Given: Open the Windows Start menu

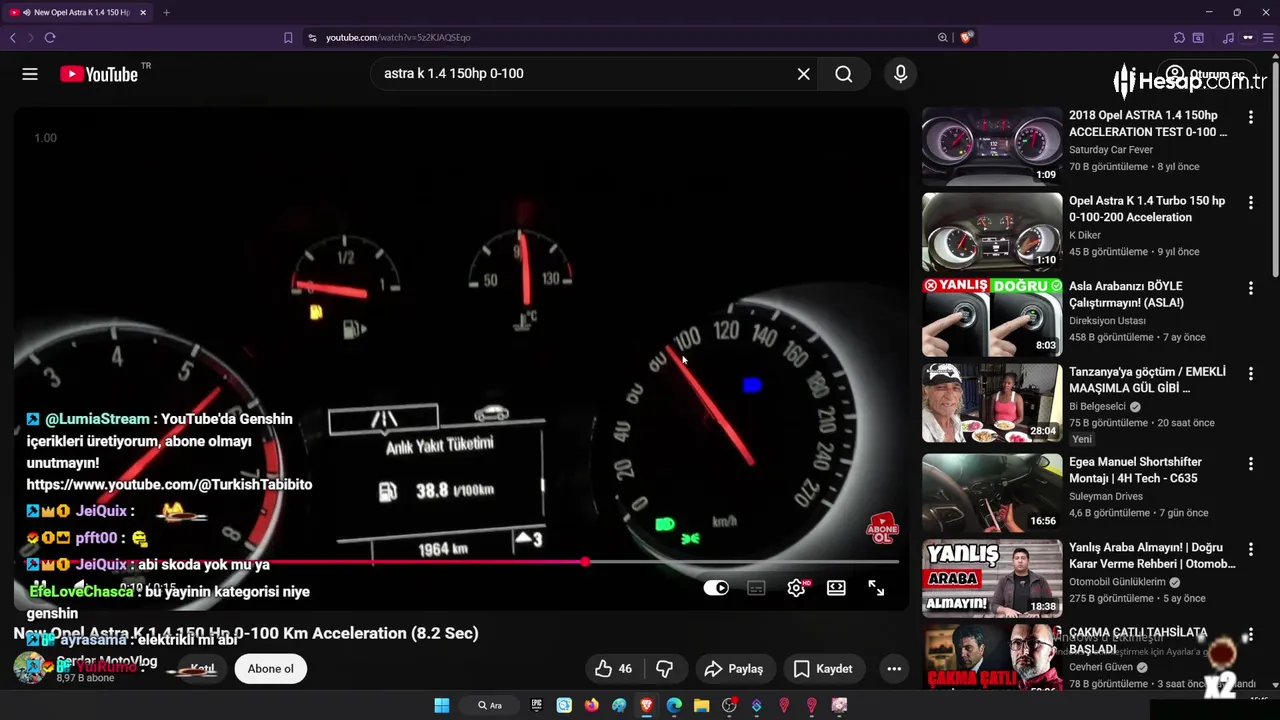Looking at the screenshot, I should click(x=441, y=705).
